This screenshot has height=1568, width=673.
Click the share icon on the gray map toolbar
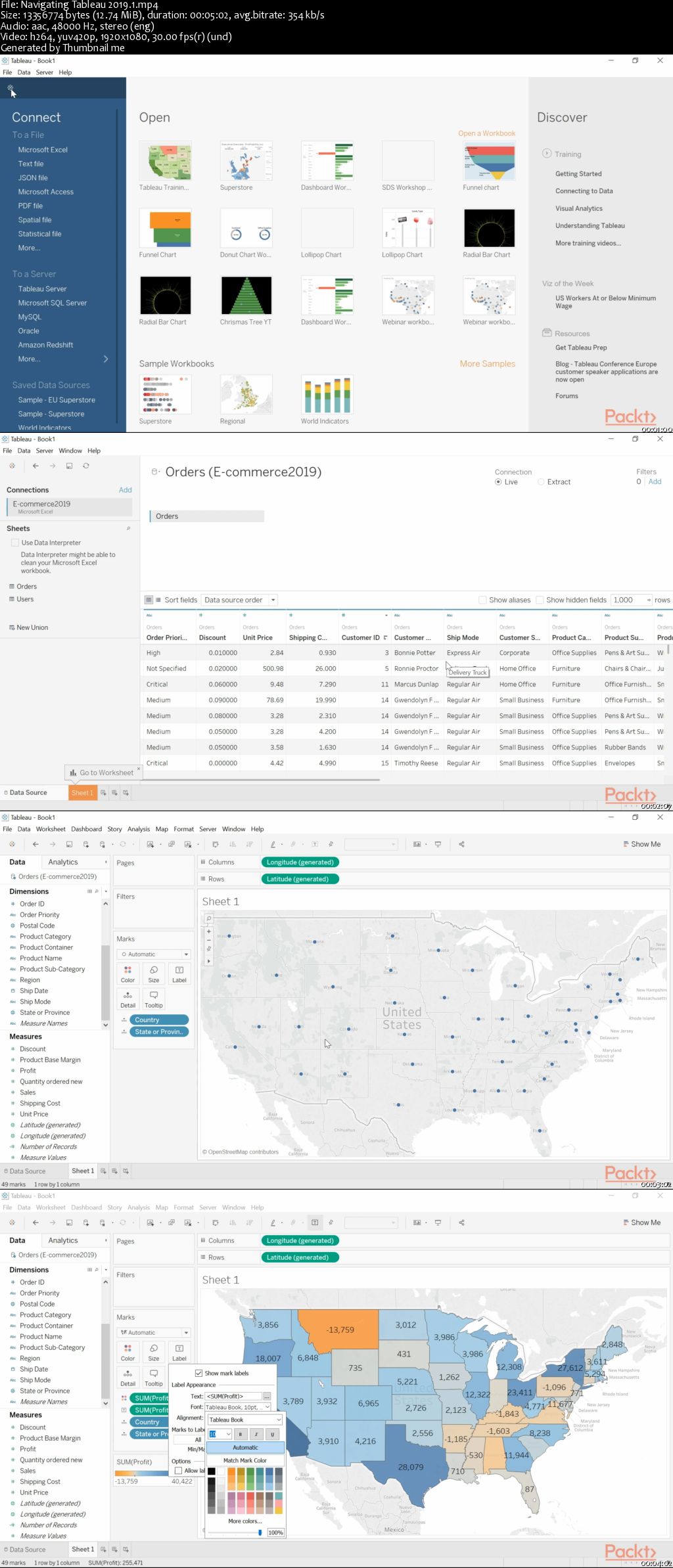pyautogui.click(x=461, y=844)
